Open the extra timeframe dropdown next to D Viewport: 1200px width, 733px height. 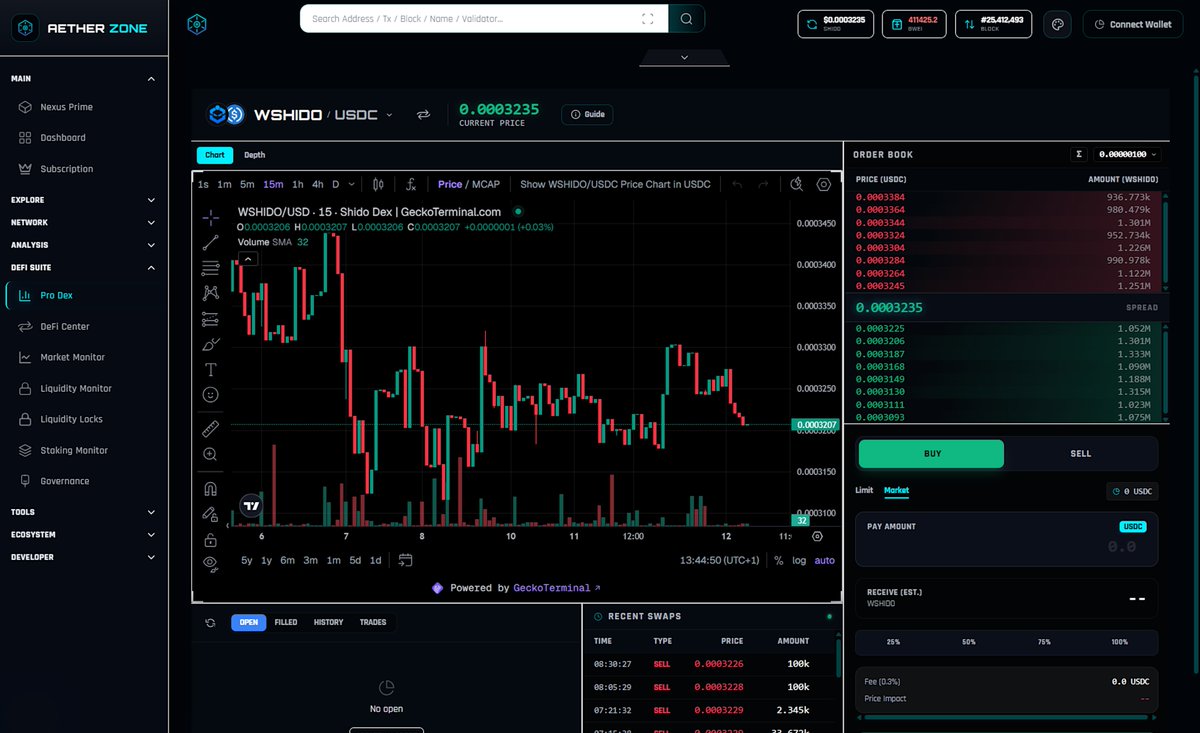click(x=349, y=184)
